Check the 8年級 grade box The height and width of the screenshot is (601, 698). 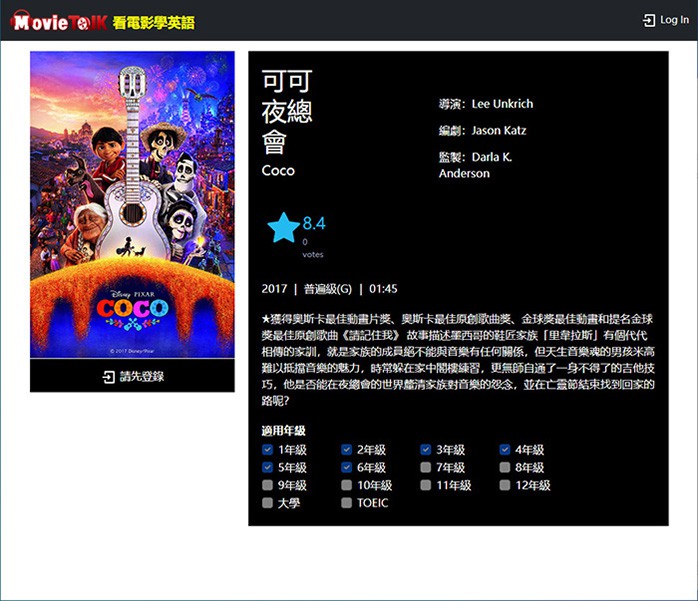505,468
